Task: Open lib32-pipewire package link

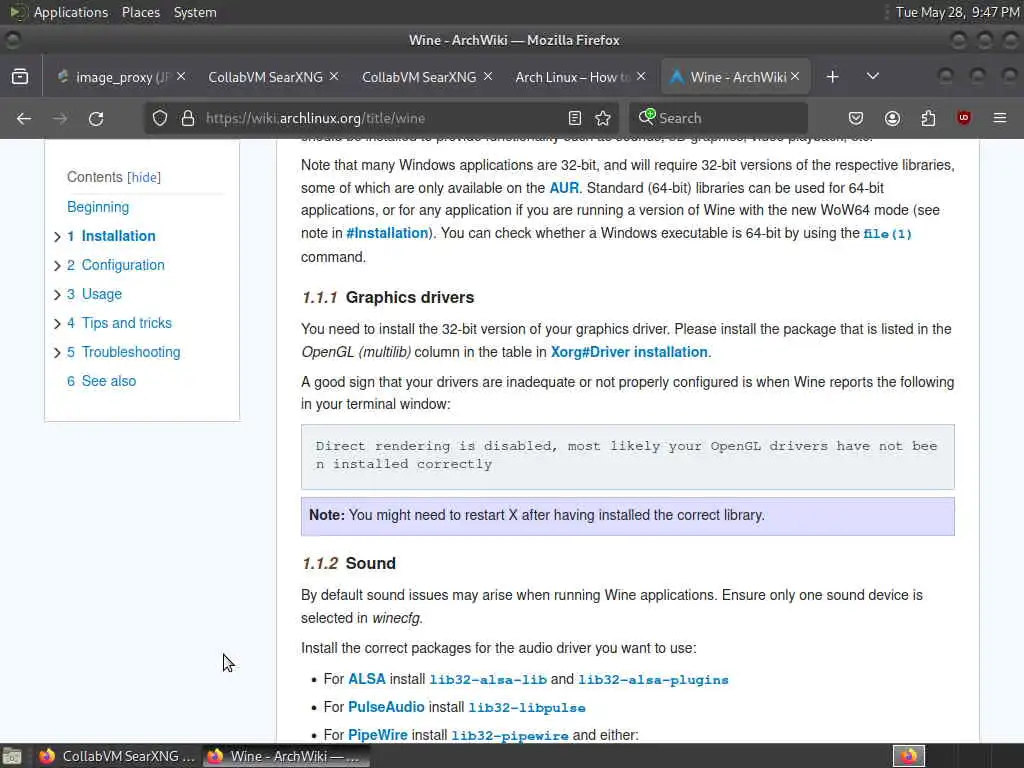Action: click(509, 736)
